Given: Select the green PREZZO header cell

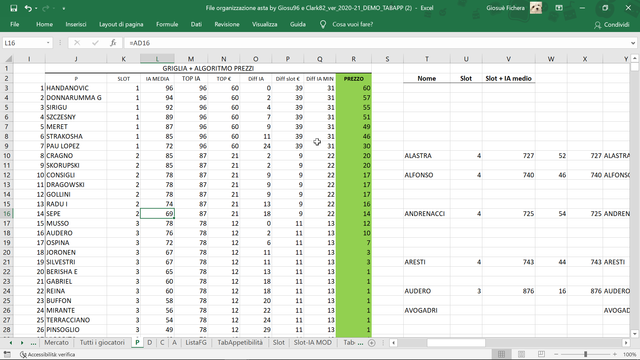Looking at the screenshot, I should [353, 78].
